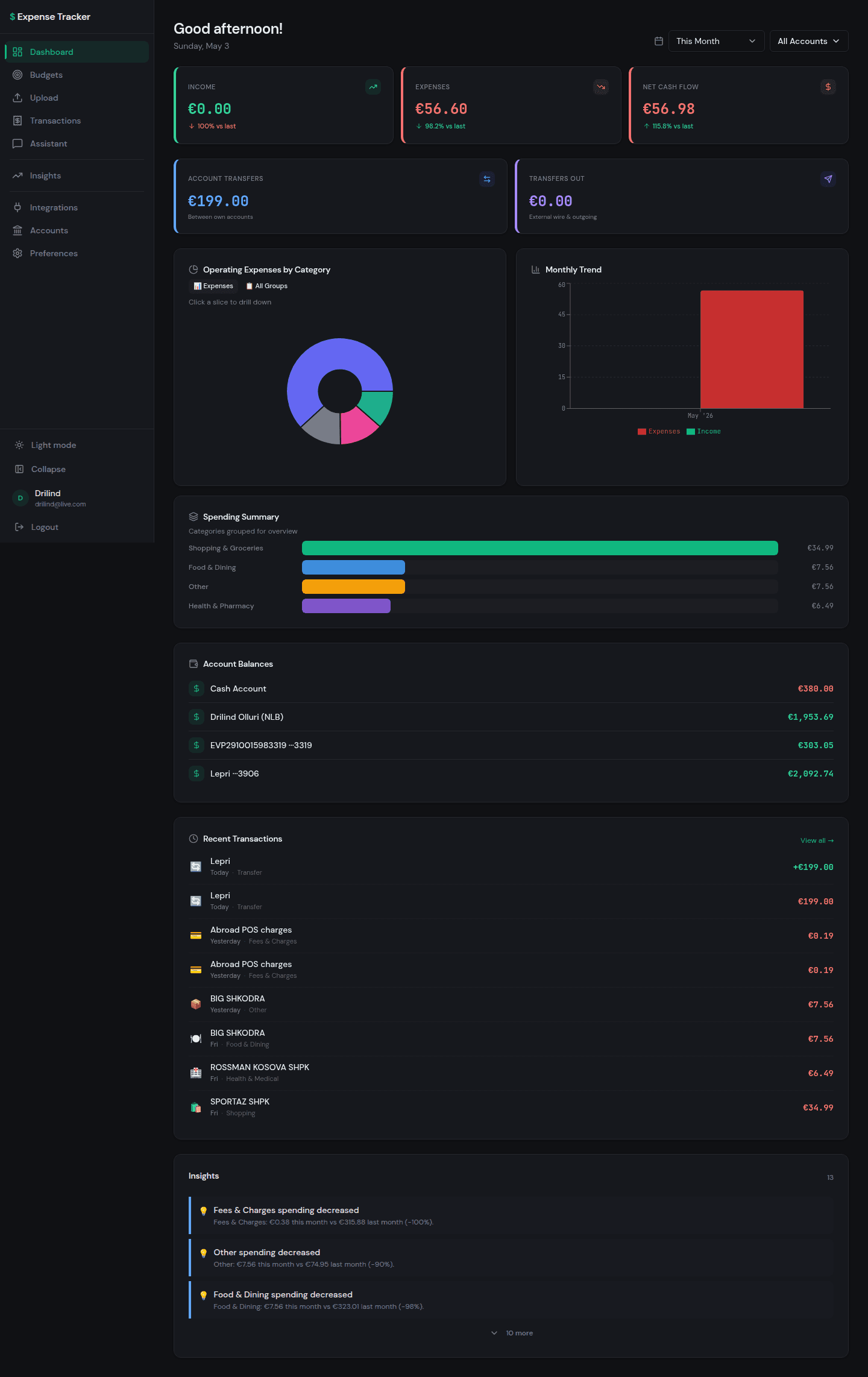Viewport: 868px width, 1377px height.
Task: Click the Food & Dining insight lightbulb icon
Action: 204,1295
